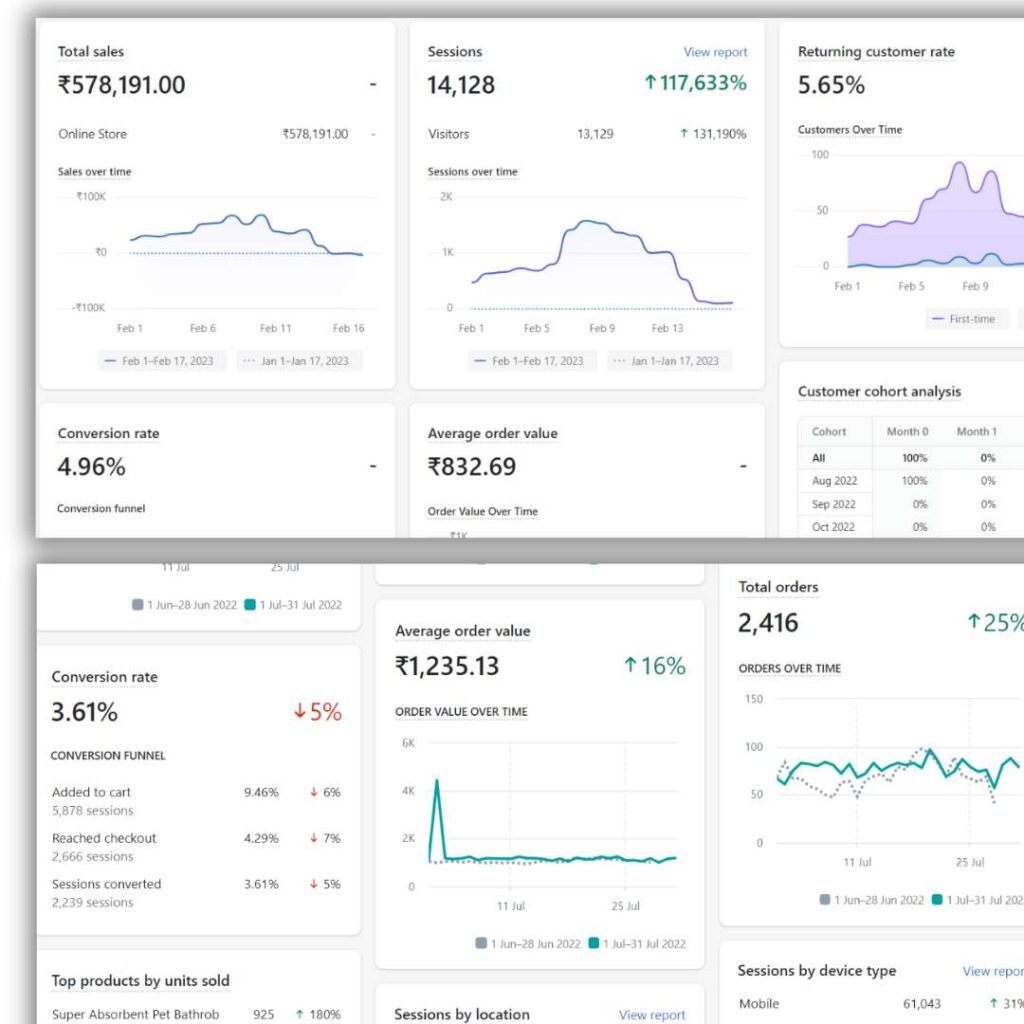This screenshot has width=1024, height=1024.
Task: Click the Returning customer rate title
Action: tap(876, 52)
